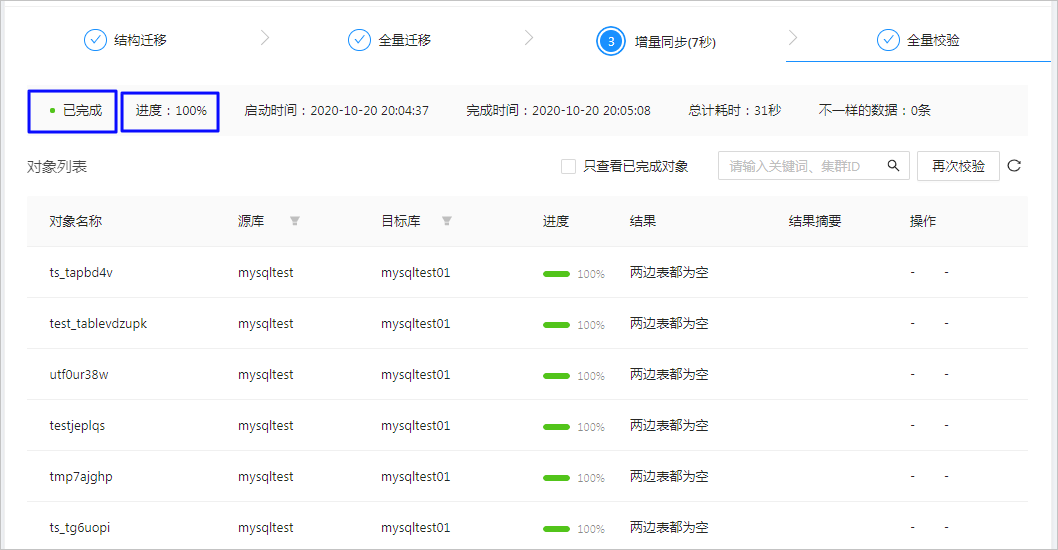Click the 启动时间 2020-10-20 20:04:37 text
1058x550 pixels.
336,110
